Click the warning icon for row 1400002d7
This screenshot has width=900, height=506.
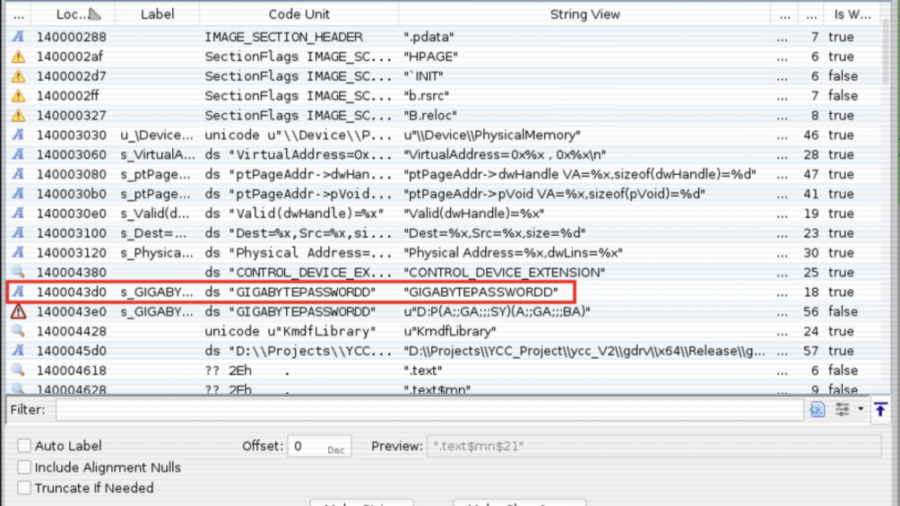(18, 76)
